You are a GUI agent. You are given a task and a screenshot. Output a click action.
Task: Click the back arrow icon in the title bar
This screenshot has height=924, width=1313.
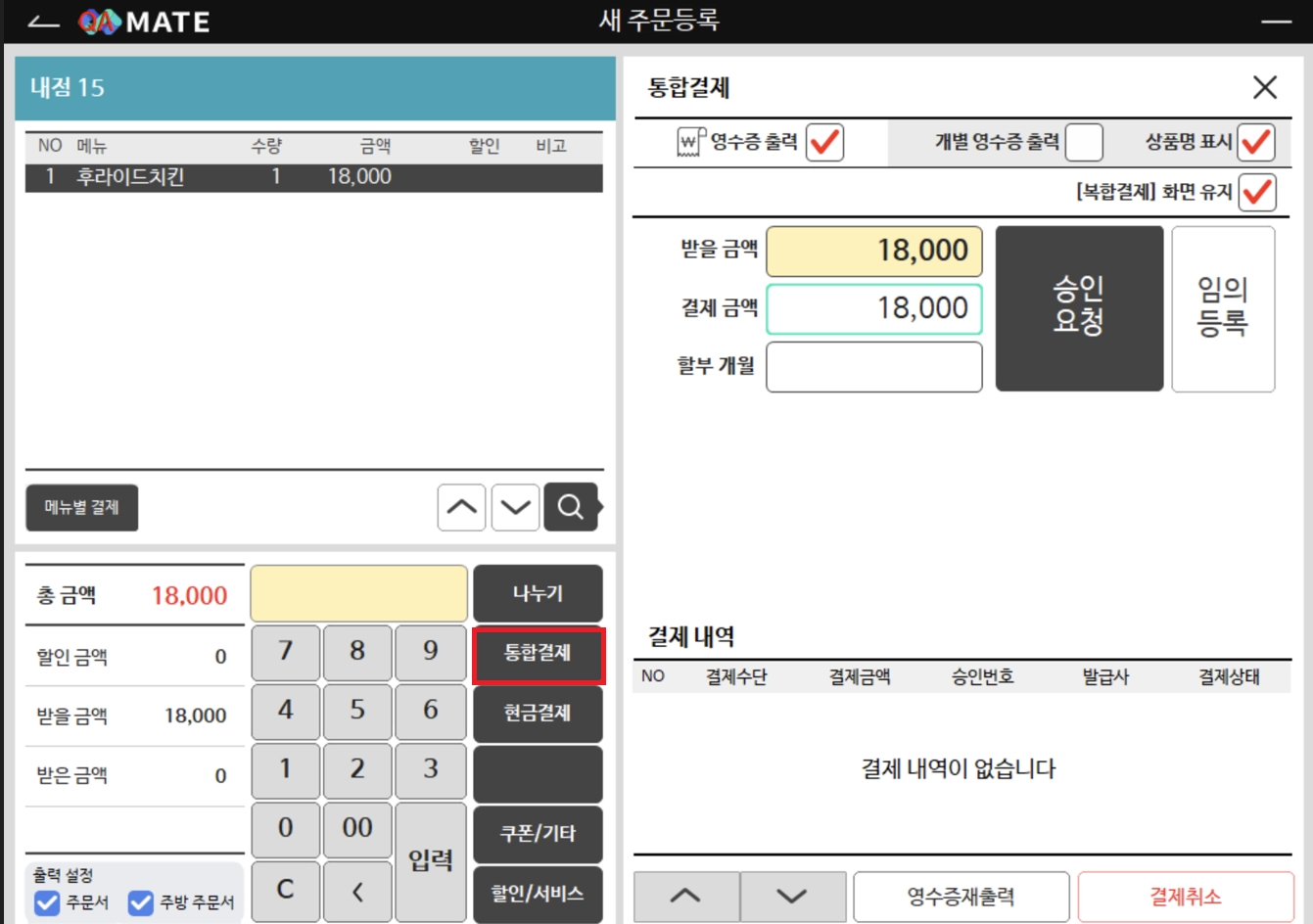point(43,22)
